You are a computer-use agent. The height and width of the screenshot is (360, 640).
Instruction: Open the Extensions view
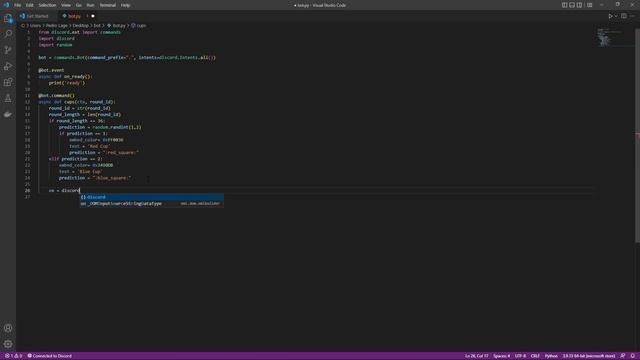8,82
